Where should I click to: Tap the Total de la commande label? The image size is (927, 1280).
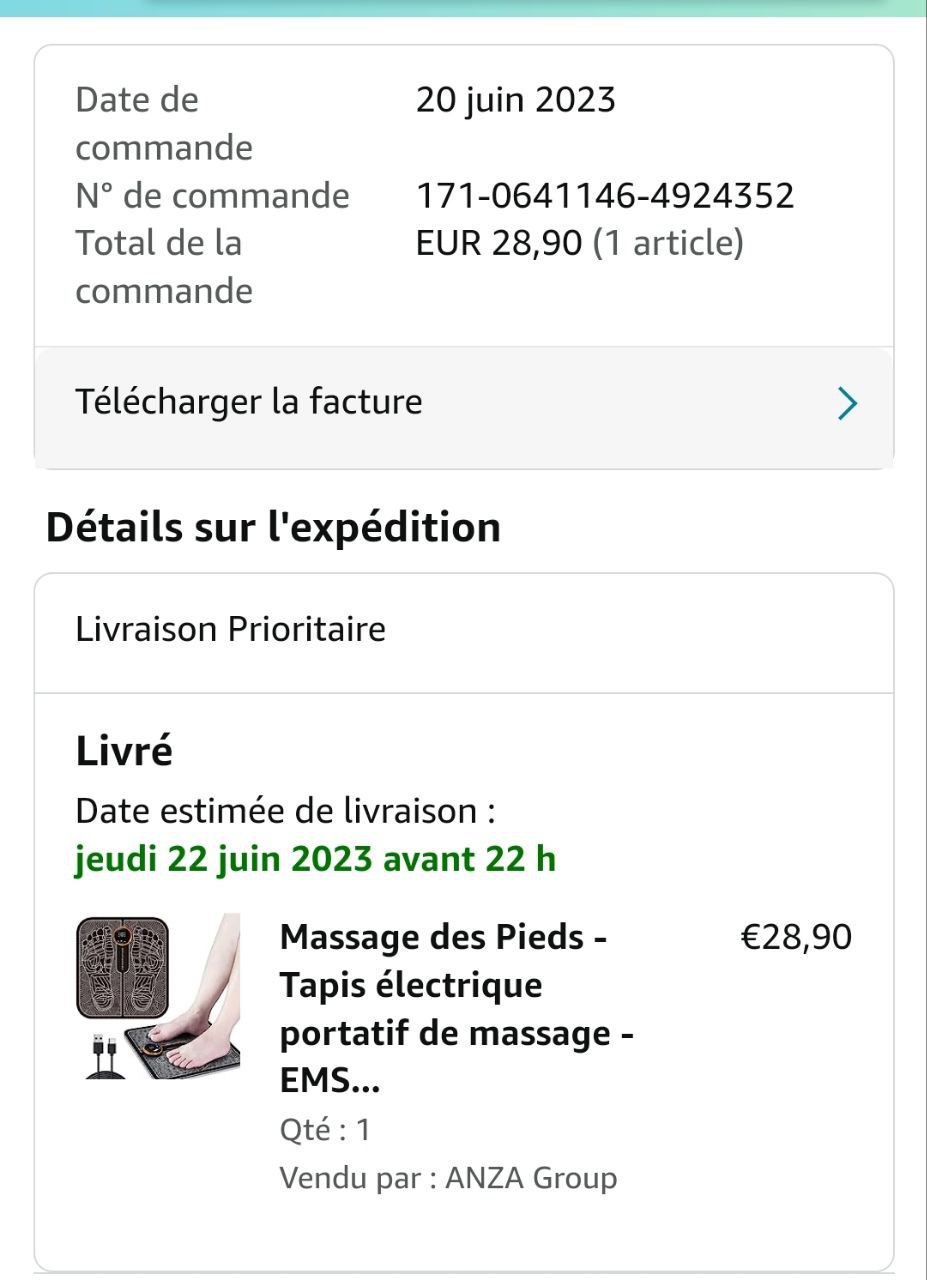click(163, 267)
